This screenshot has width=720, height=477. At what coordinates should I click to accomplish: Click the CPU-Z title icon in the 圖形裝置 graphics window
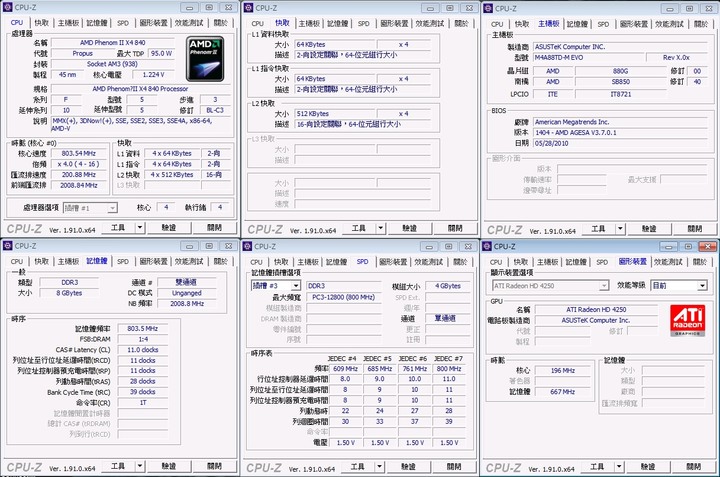point(487,246)
